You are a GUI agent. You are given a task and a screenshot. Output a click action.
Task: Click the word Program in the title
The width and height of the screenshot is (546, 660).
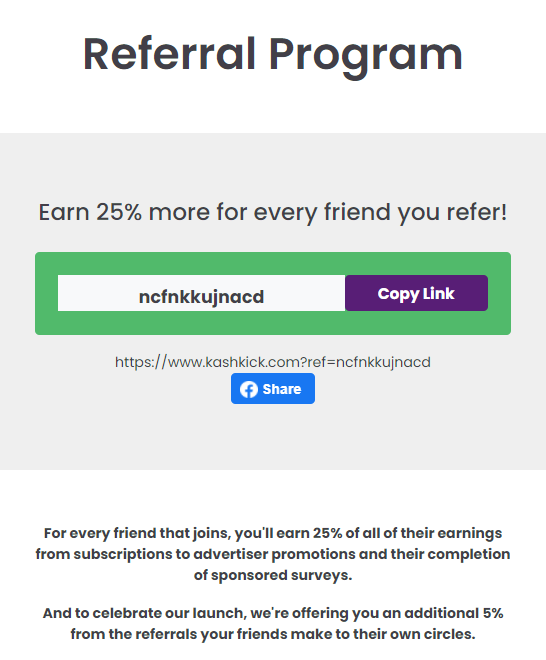(365, 57)
